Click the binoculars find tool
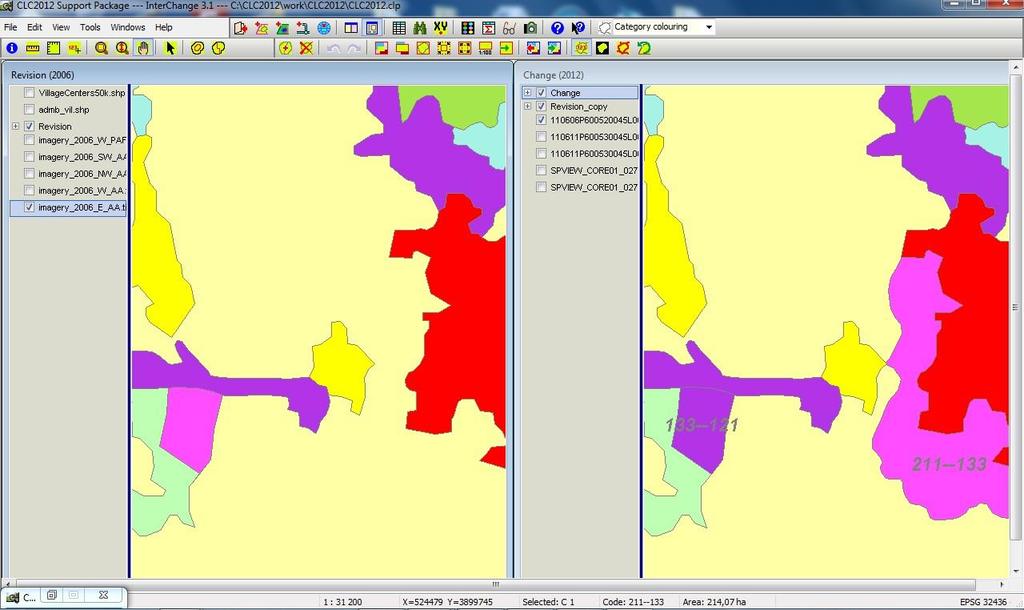Screen dimensions: 1024x610 tap(420, 28)
